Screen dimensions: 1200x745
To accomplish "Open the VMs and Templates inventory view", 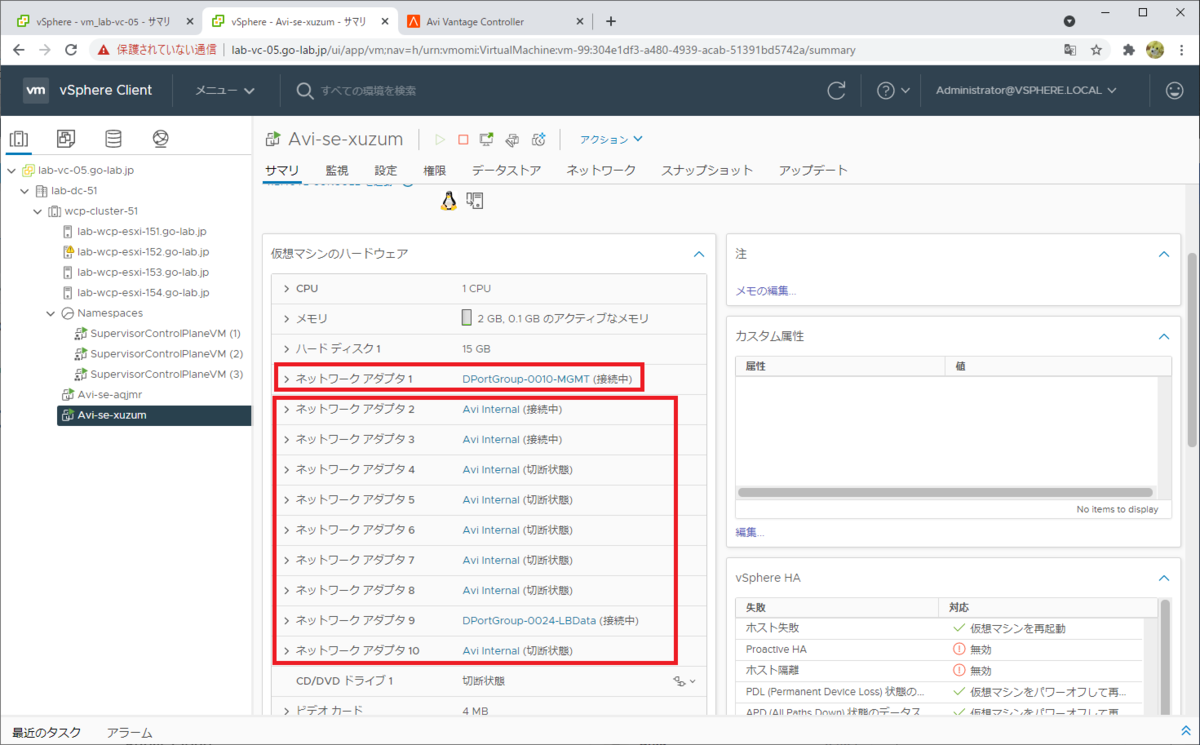I will point(66,138).
